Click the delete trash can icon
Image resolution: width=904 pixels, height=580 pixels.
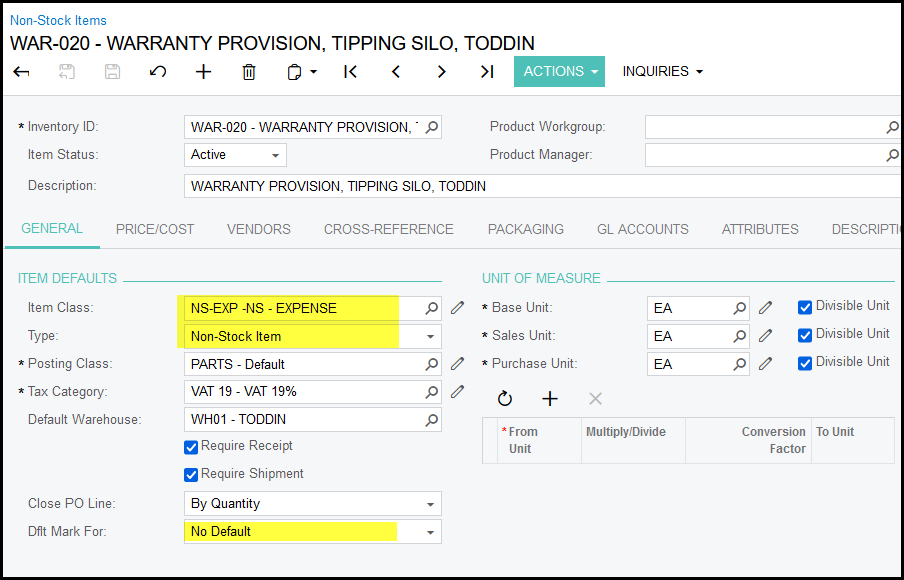coord(249,72)
